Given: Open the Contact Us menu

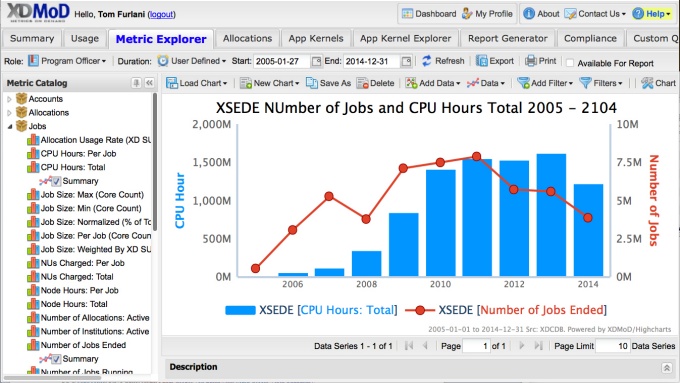Looking at the screenshot, I should coord(595,14).
